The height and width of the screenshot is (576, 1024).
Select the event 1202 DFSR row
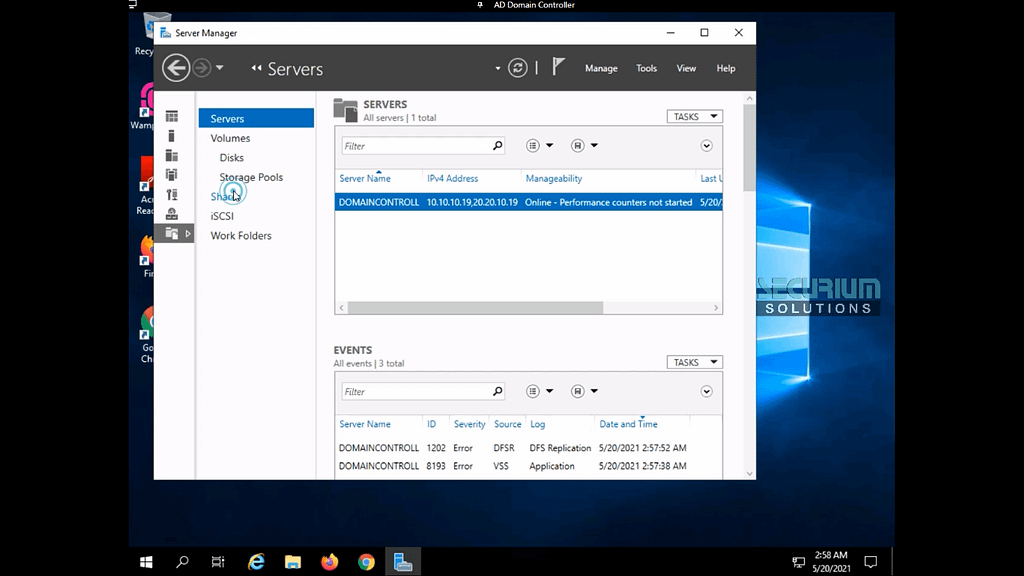[528, 448]
